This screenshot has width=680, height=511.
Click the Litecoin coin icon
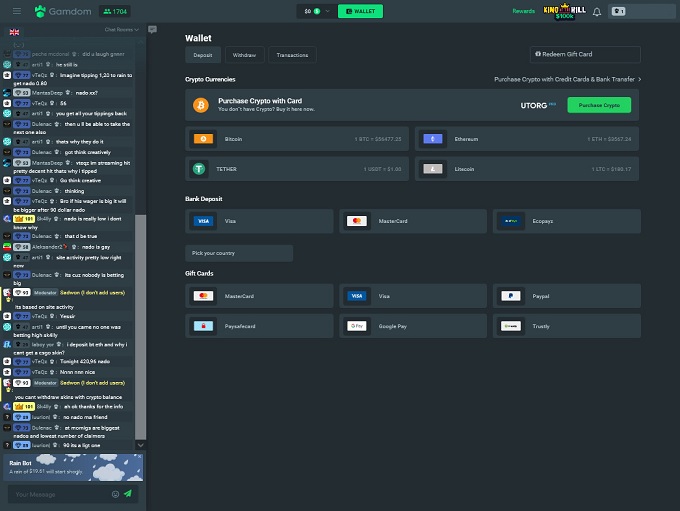(433, 169)
